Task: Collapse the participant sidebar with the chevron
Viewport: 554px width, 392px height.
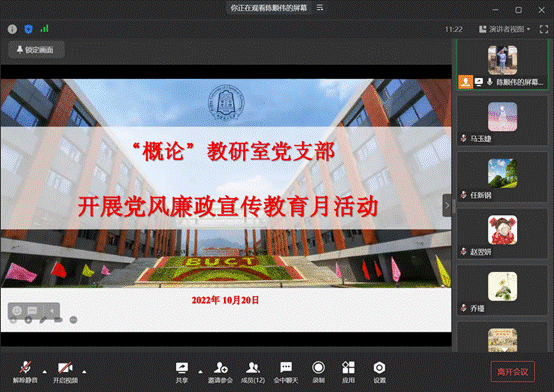Action: tap(447, 205)
